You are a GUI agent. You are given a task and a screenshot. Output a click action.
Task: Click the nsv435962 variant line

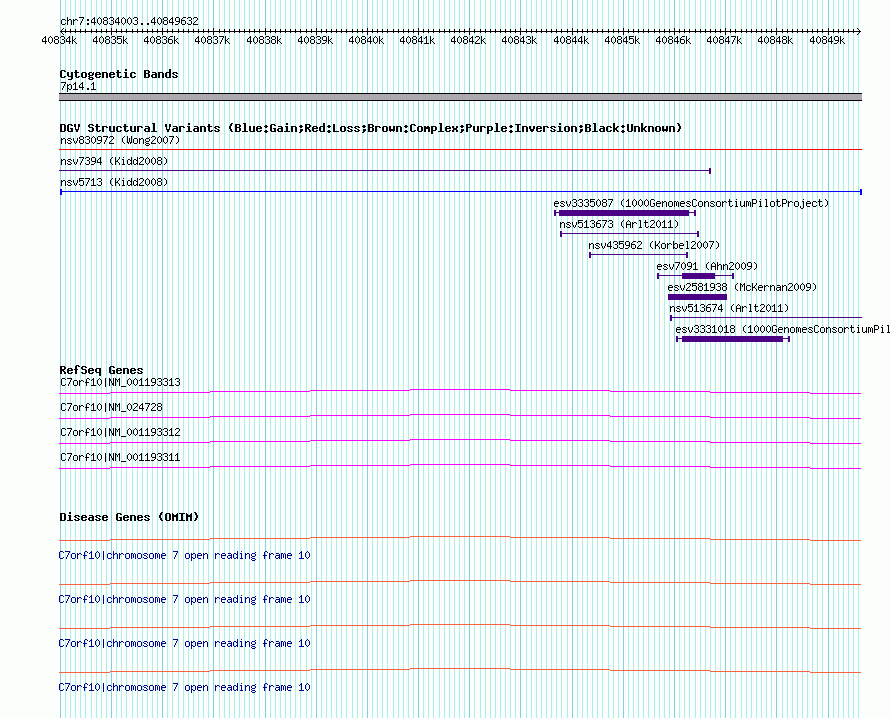639,255
